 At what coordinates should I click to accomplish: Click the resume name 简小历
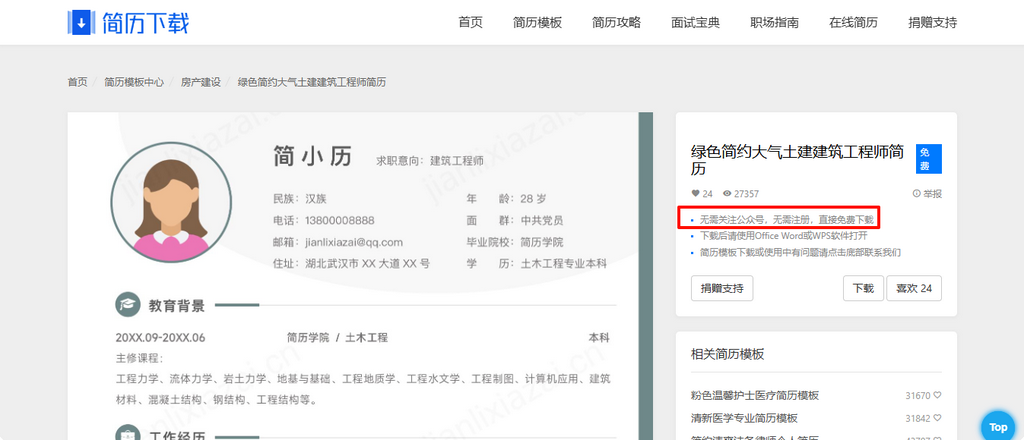point(312,157)
